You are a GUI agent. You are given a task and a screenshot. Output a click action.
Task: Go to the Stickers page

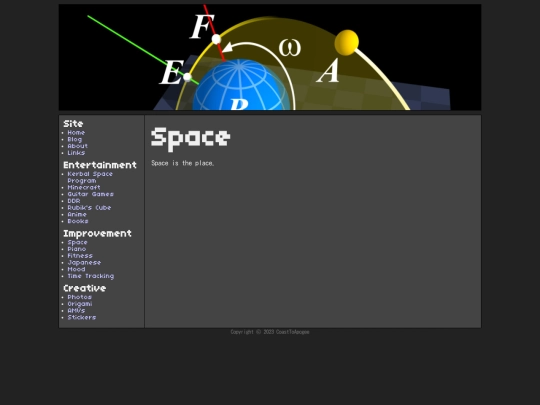click(x=82, y=317)
